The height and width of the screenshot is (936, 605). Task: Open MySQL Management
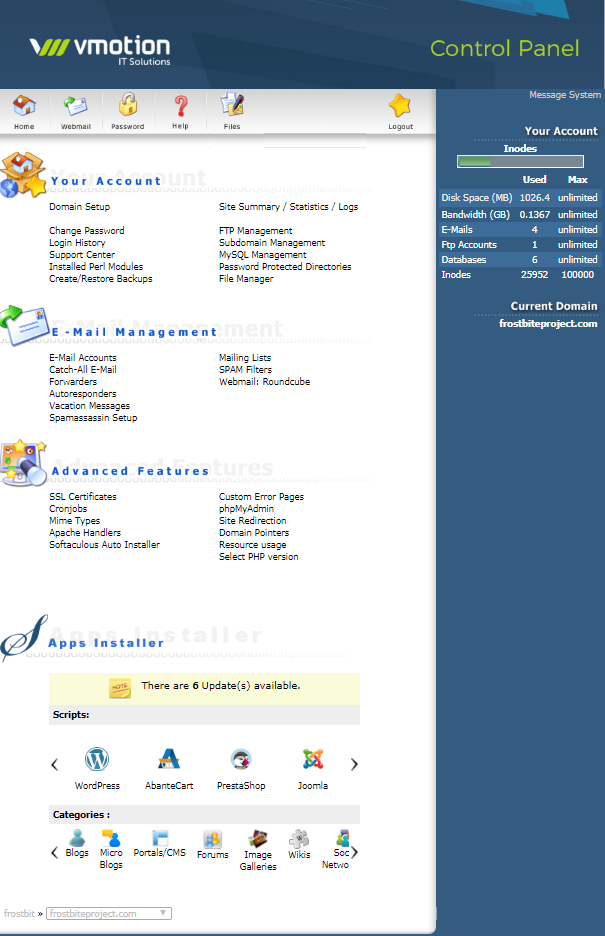coord(263,254)
